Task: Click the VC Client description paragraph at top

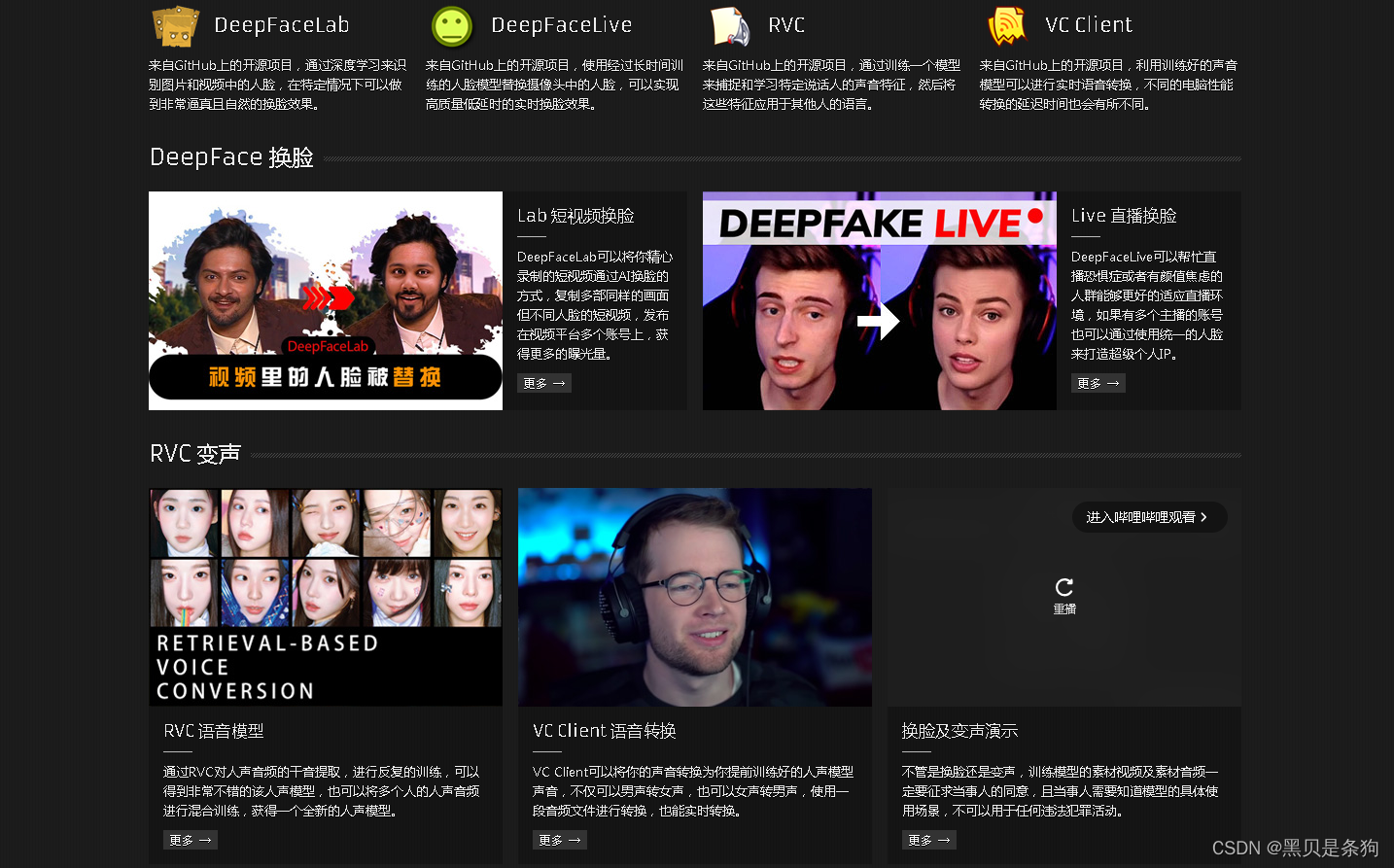Action: [1108, 85]
